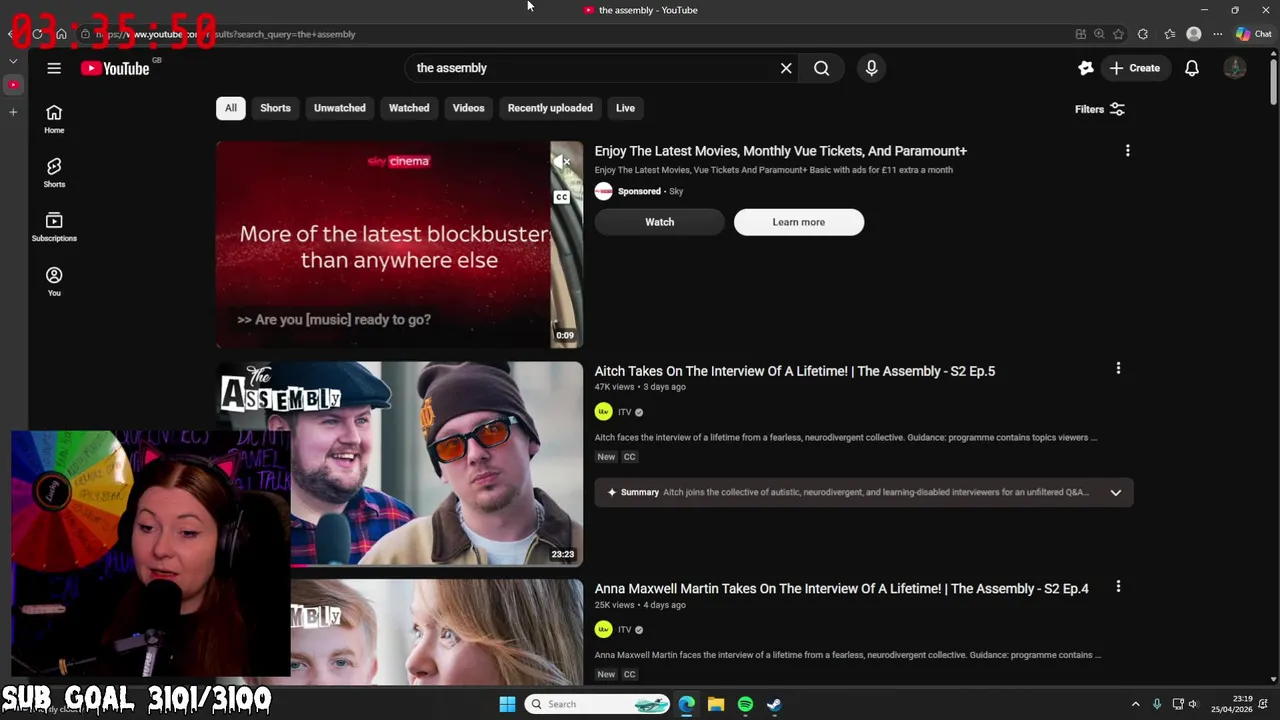Expand the vertical tabs chevron in browser sidebar
This screenshot has width=1280, height=720.
[13, 61]
